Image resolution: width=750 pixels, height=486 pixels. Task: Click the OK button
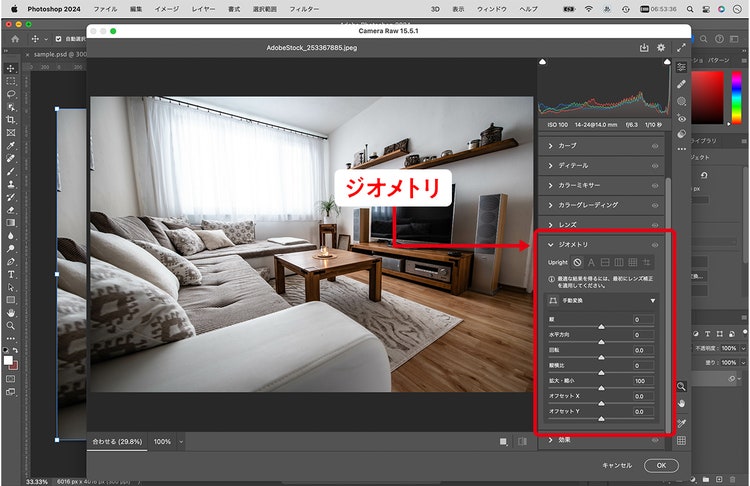point(661,465)
